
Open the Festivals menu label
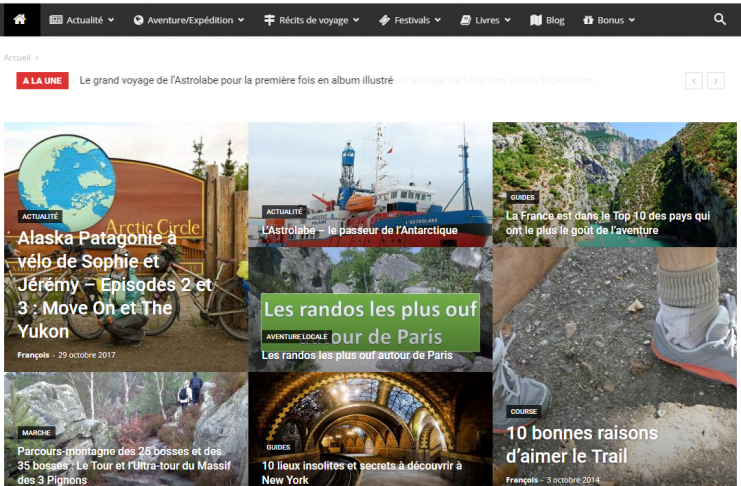[x=412, y=20]
